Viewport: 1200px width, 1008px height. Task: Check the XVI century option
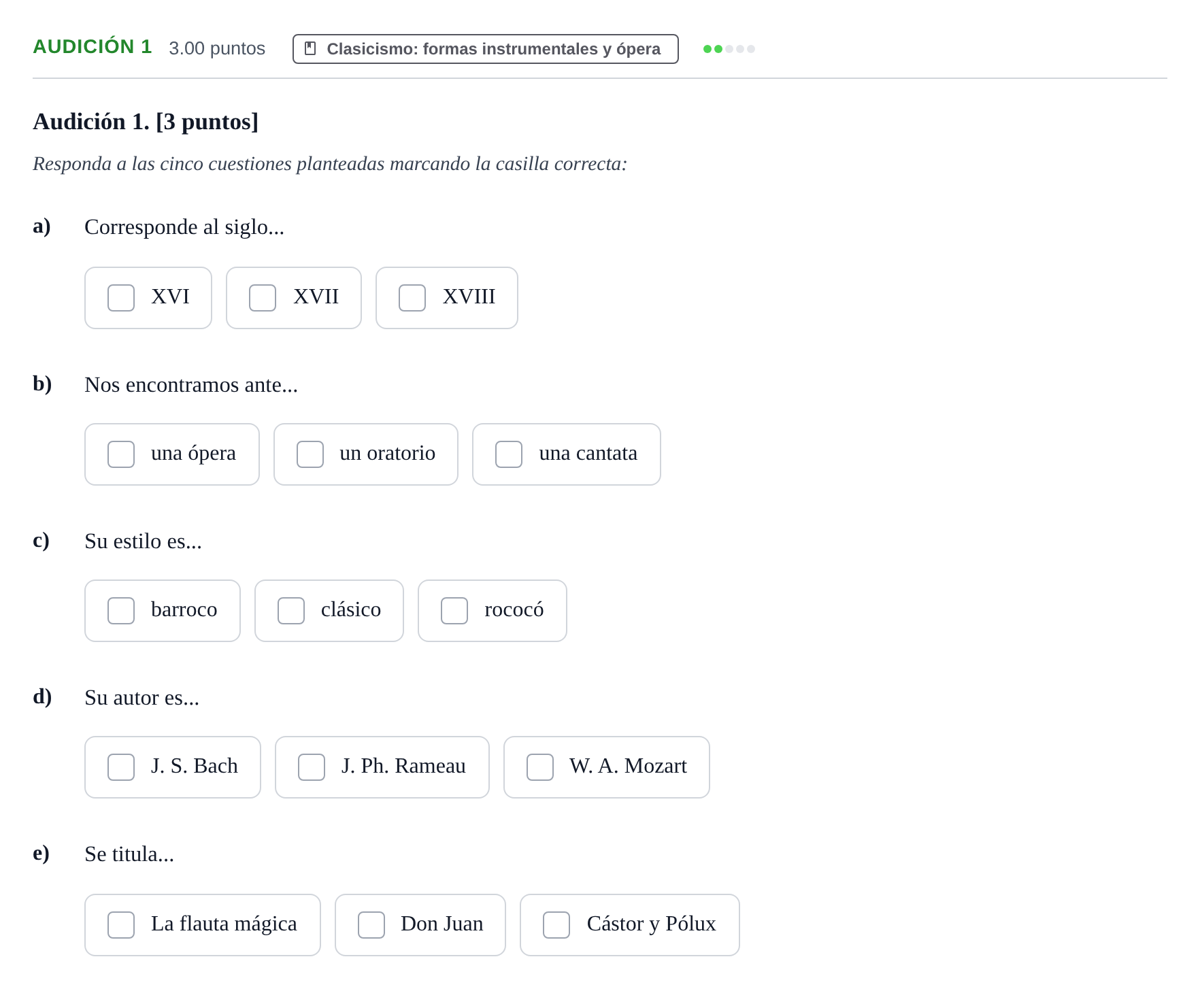[x=121, y=298]
